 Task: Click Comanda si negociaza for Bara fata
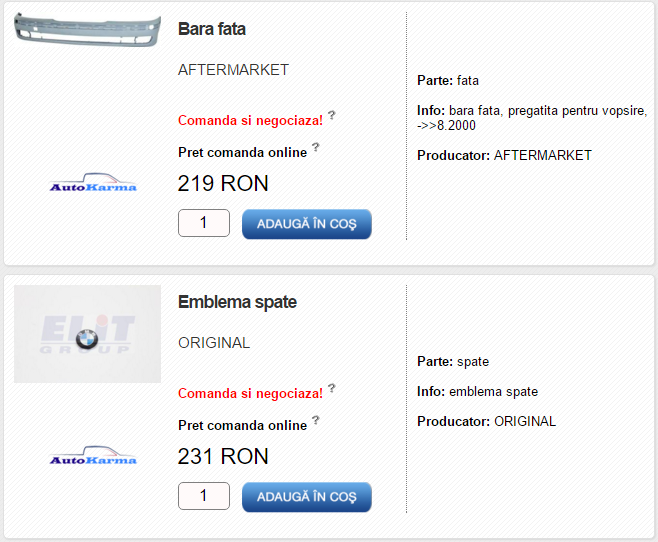click(x=251, y=120)
